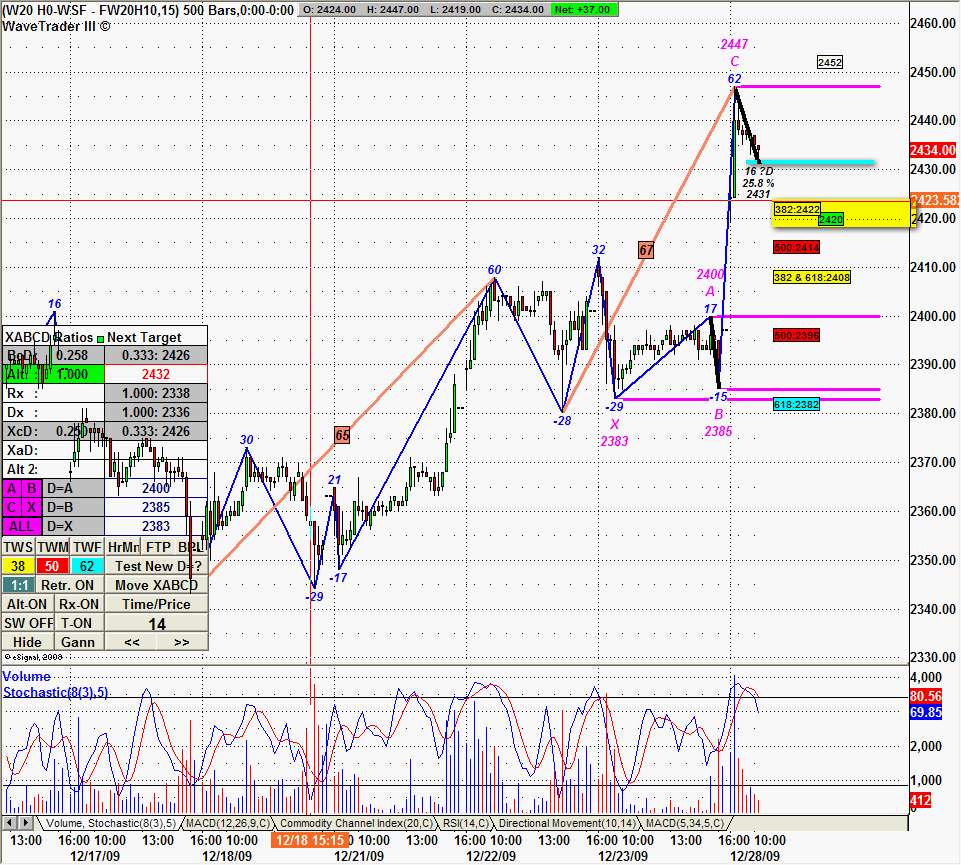This screenshot has width=961, height=865.
Task: Toggle Alt-ON setting
Action: (x=26, y=604)
